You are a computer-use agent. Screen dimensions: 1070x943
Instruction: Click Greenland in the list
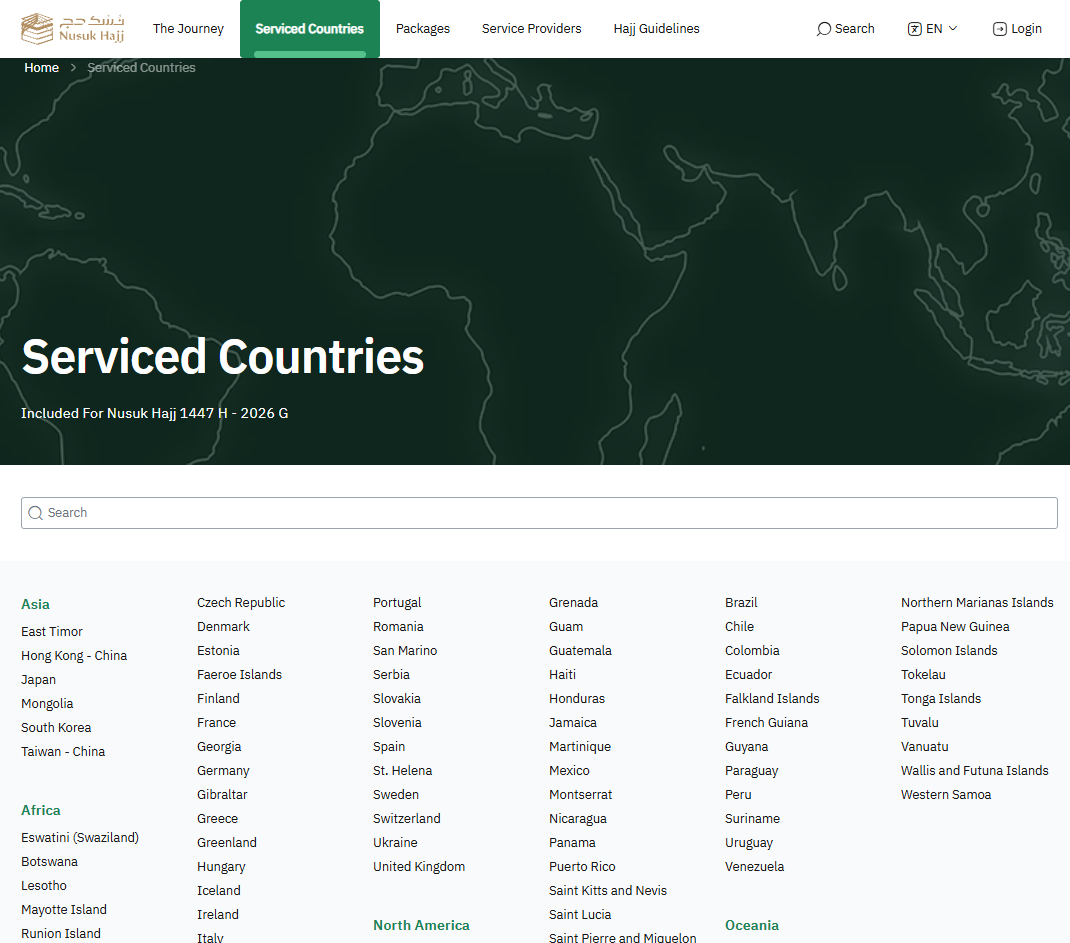(227, 843)
